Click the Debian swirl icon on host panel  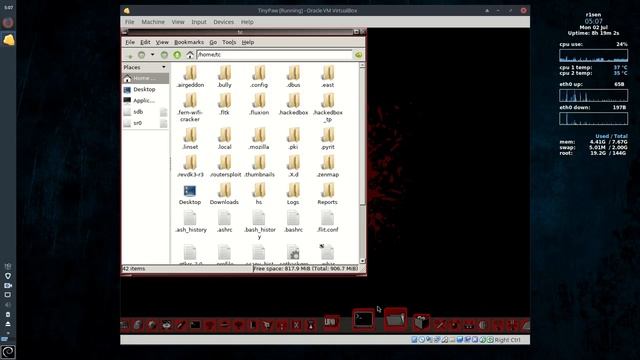pos(8,352)
